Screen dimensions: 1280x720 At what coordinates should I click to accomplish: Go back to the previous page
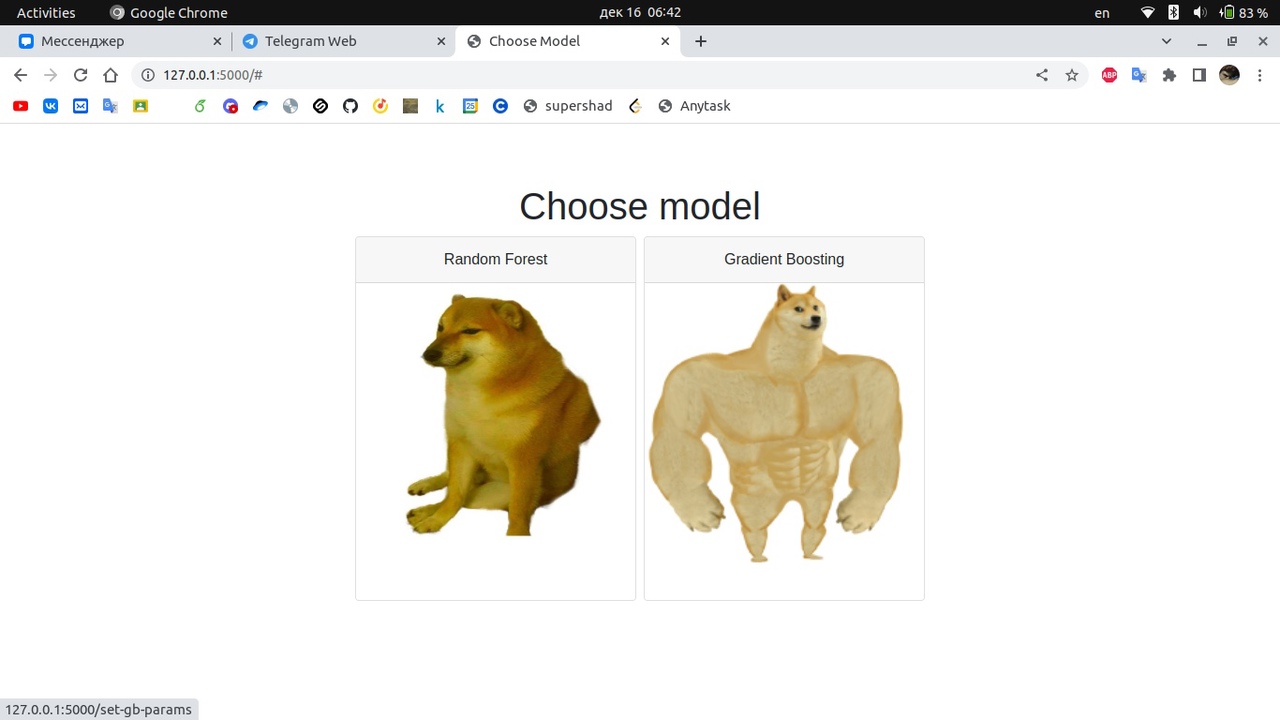pos(20,75)
